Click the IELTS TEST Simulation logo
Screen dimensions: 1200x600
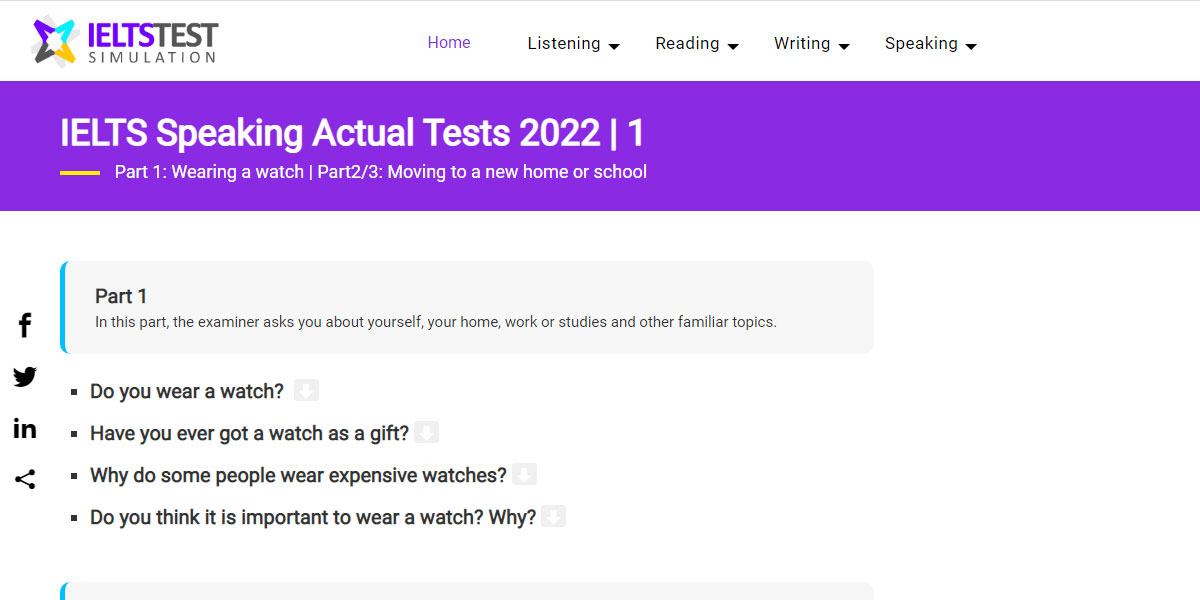coord(123,40)
